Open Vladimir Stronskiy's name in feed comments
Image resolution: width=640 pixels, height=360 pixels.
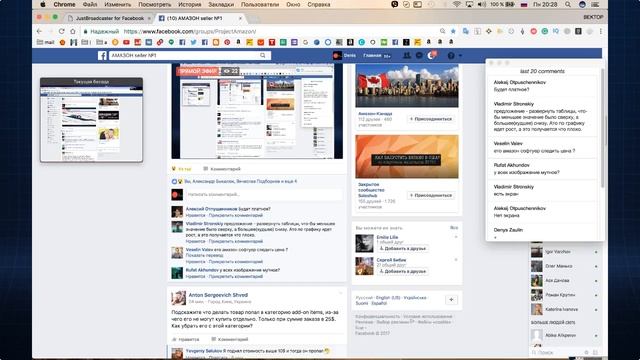click(x=204, y=224)
